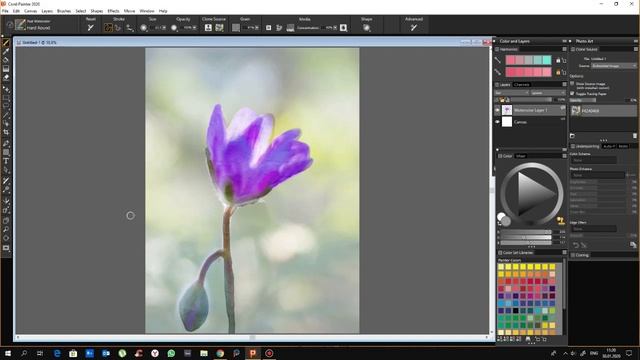Open the clone Source dropdown
Image resolution: width=640 pixels, height=360 pixels.
(614, 66)
